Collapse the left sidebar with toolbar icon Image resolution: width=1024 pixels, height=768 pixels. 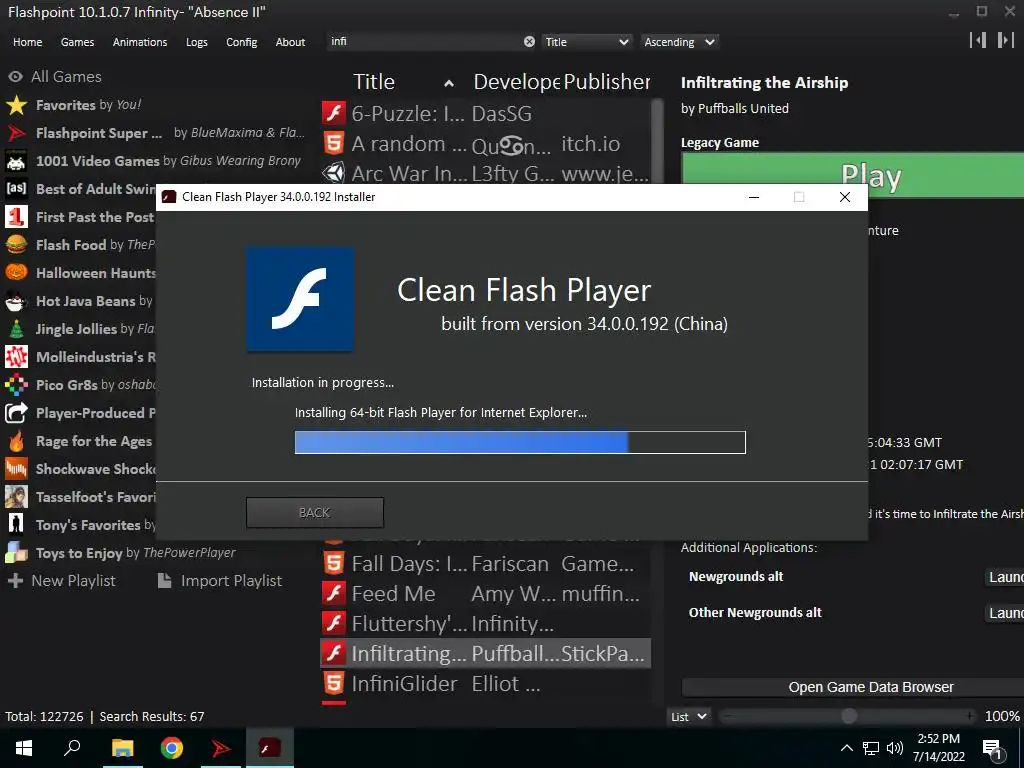click(x=978, y=40)
